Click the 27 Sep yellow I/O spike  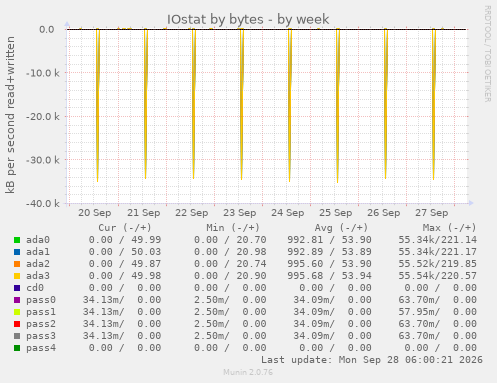pos(434,104)
